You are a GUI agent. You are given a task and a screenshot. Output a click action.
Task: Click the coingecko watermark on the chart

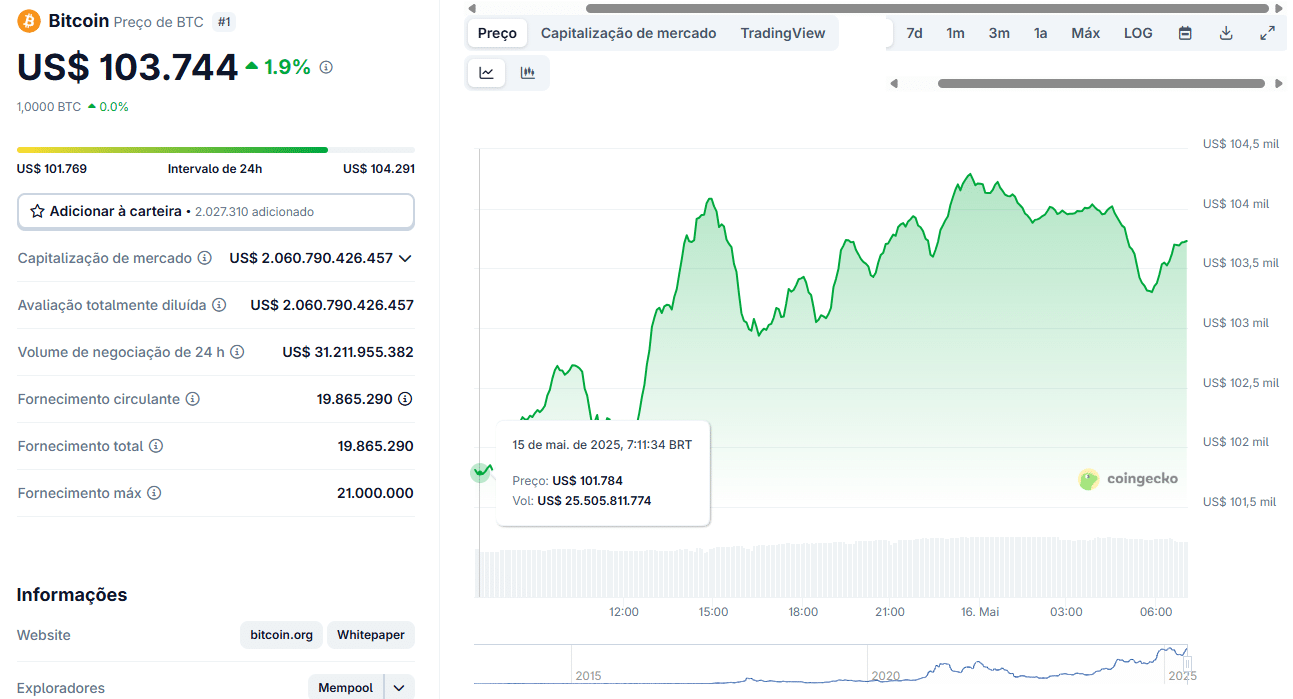1128,479
